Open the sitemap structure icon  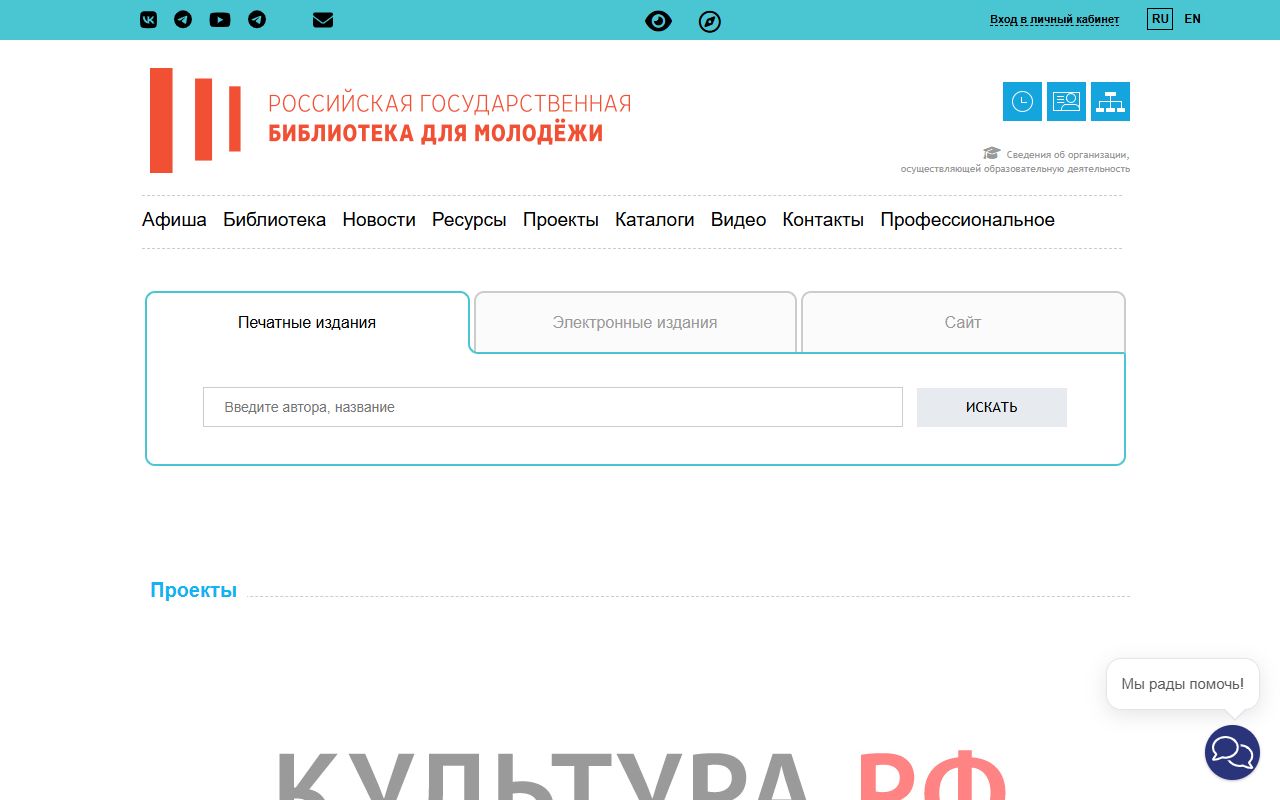point(1110,101)
